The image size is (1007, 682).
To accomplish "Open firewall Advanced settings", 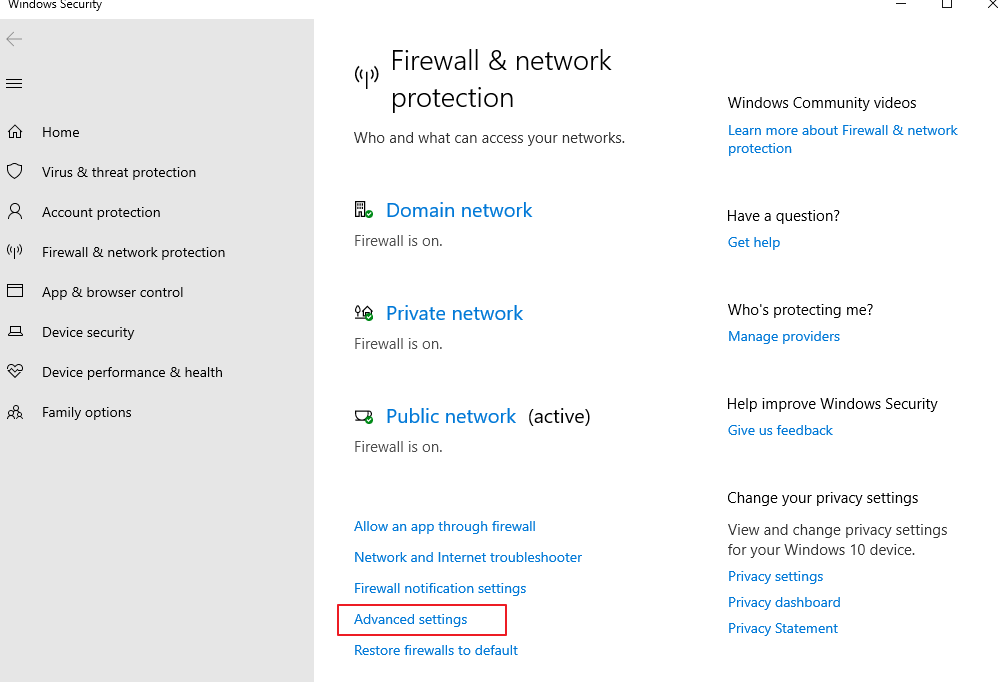I will pos(411,620).
